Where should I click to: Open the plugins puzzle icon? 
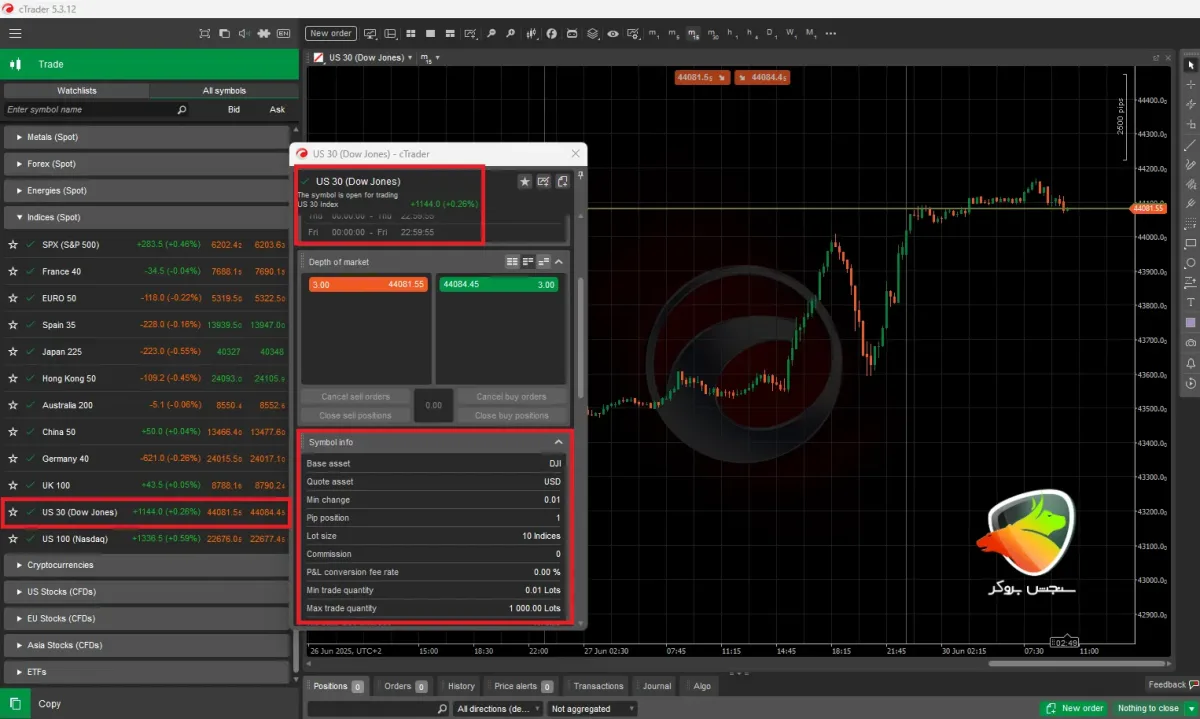[x=264, y=33]
